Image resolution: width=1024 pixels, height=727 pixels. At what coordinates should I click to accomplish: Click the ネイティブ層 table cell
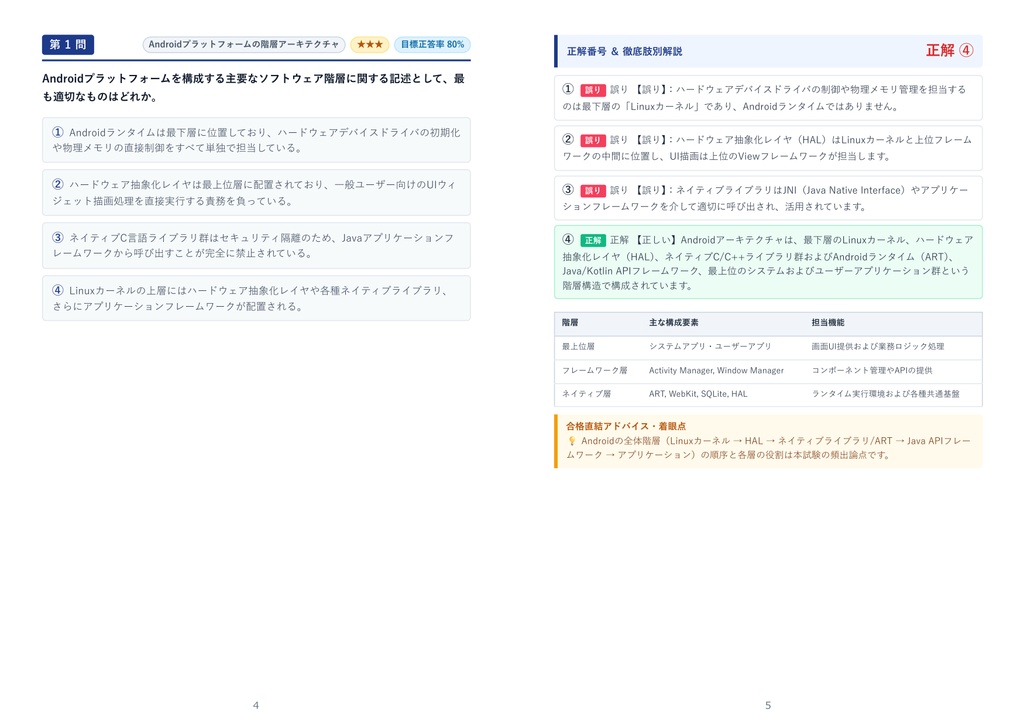click(586, 394)
